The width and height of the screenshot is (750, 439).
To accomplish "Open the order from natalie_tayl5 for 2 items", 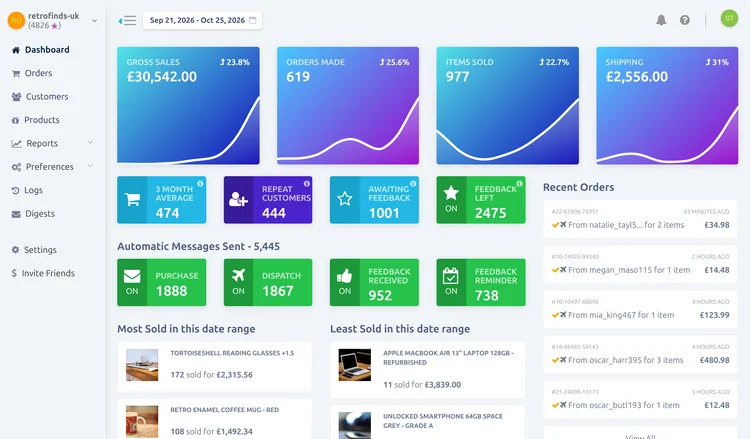I will 640,220.
